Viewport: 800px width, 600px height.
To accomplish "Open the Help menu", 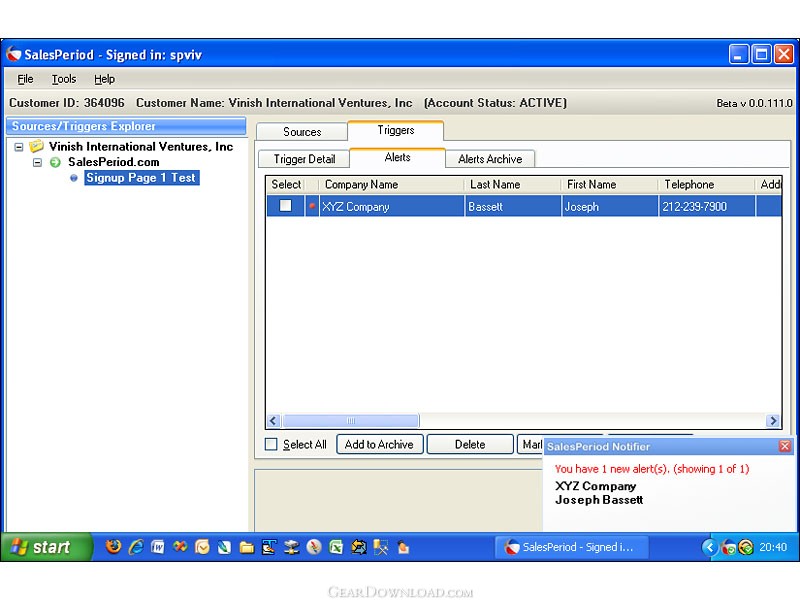I will (x=104, y=79).
